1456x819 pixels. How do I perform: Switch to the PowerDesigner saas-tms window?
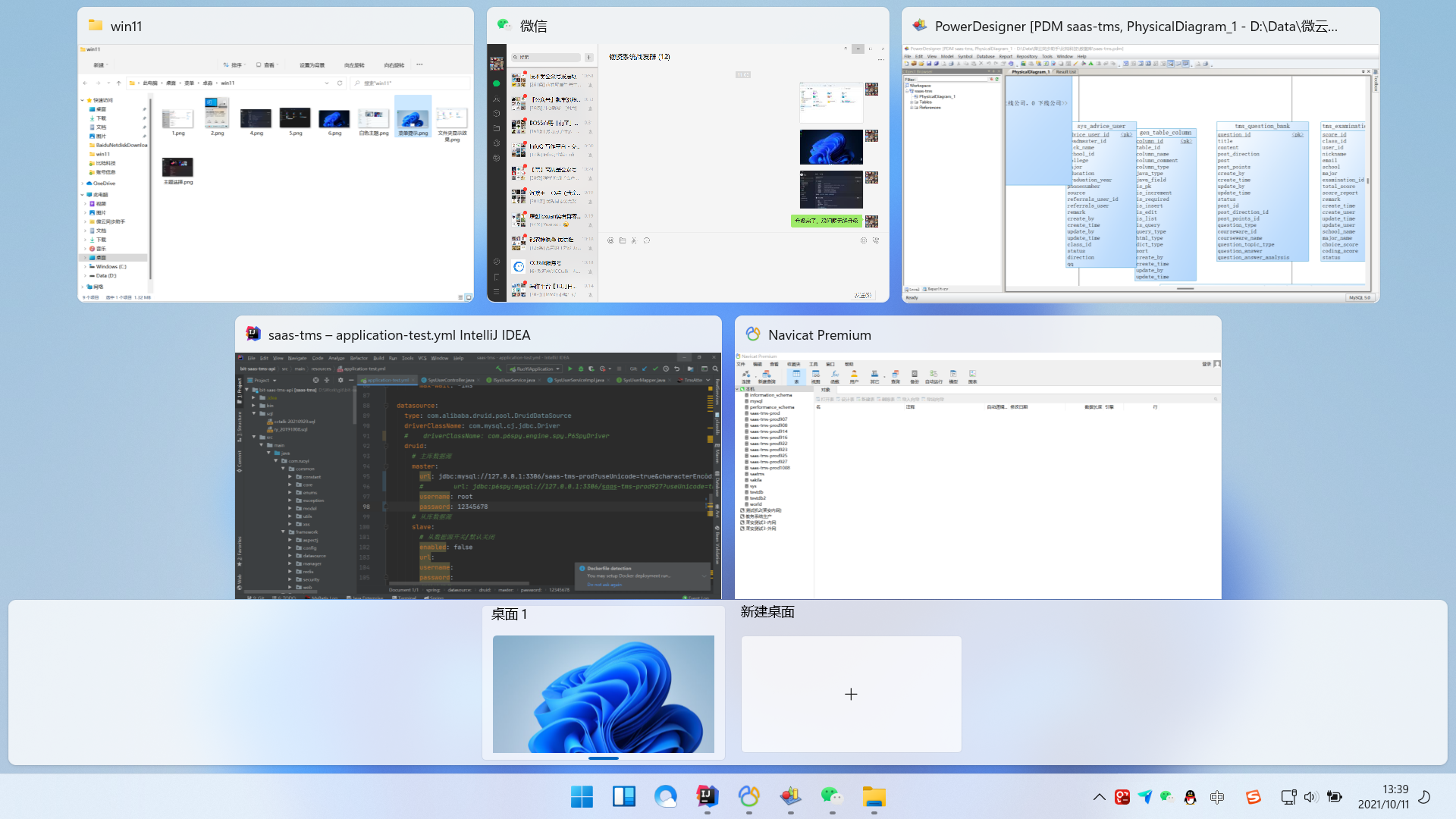pos(1141,155)
